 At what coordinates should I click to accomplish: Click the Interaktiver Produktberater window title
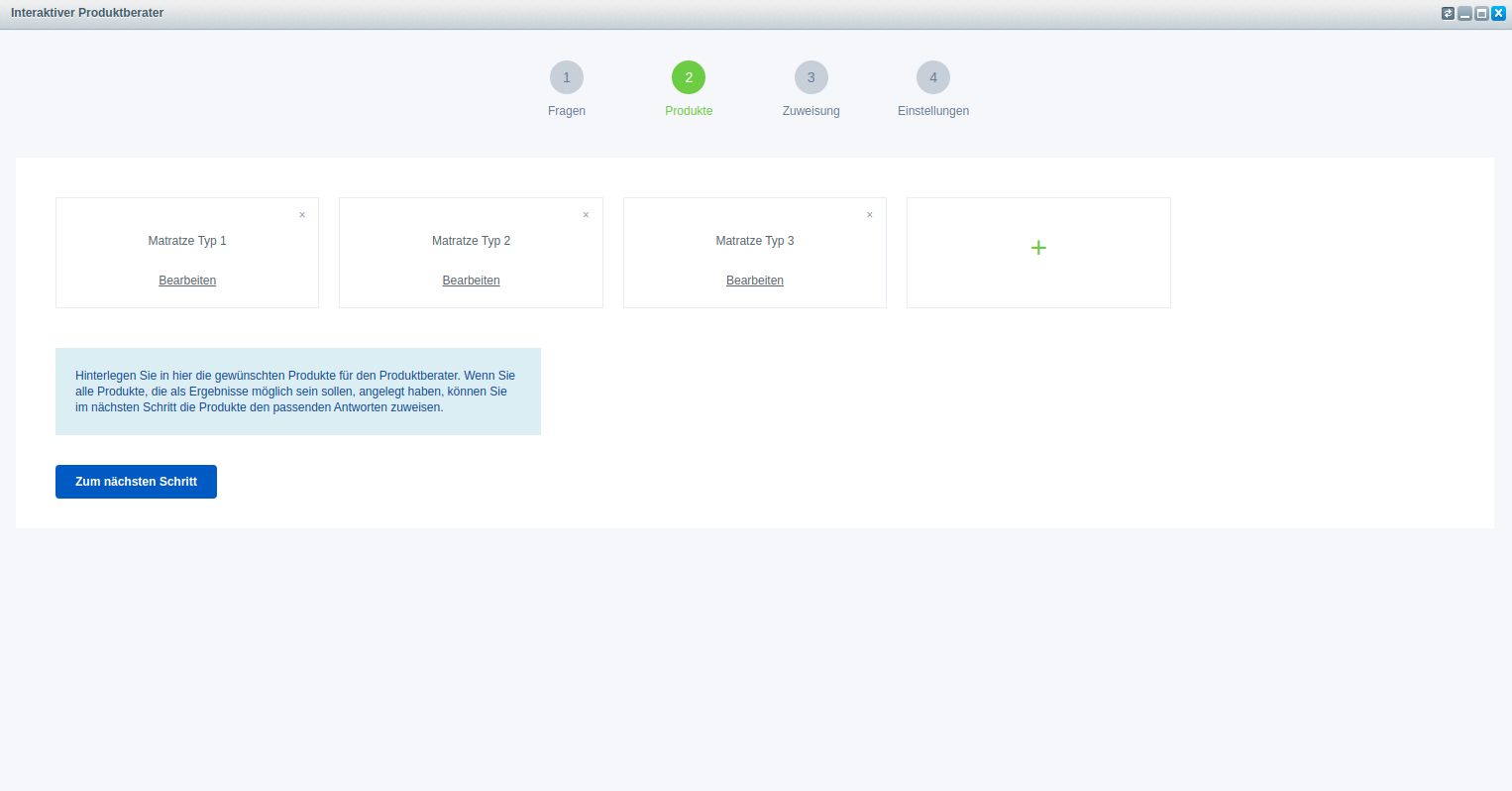[x=87, y=13]
